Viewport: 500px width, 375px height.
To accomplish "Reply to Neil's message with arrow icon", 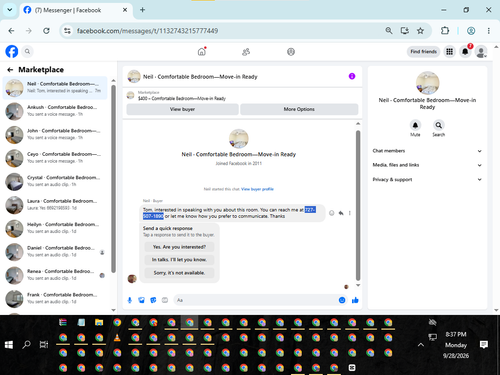I will click(x=341, y=213).
